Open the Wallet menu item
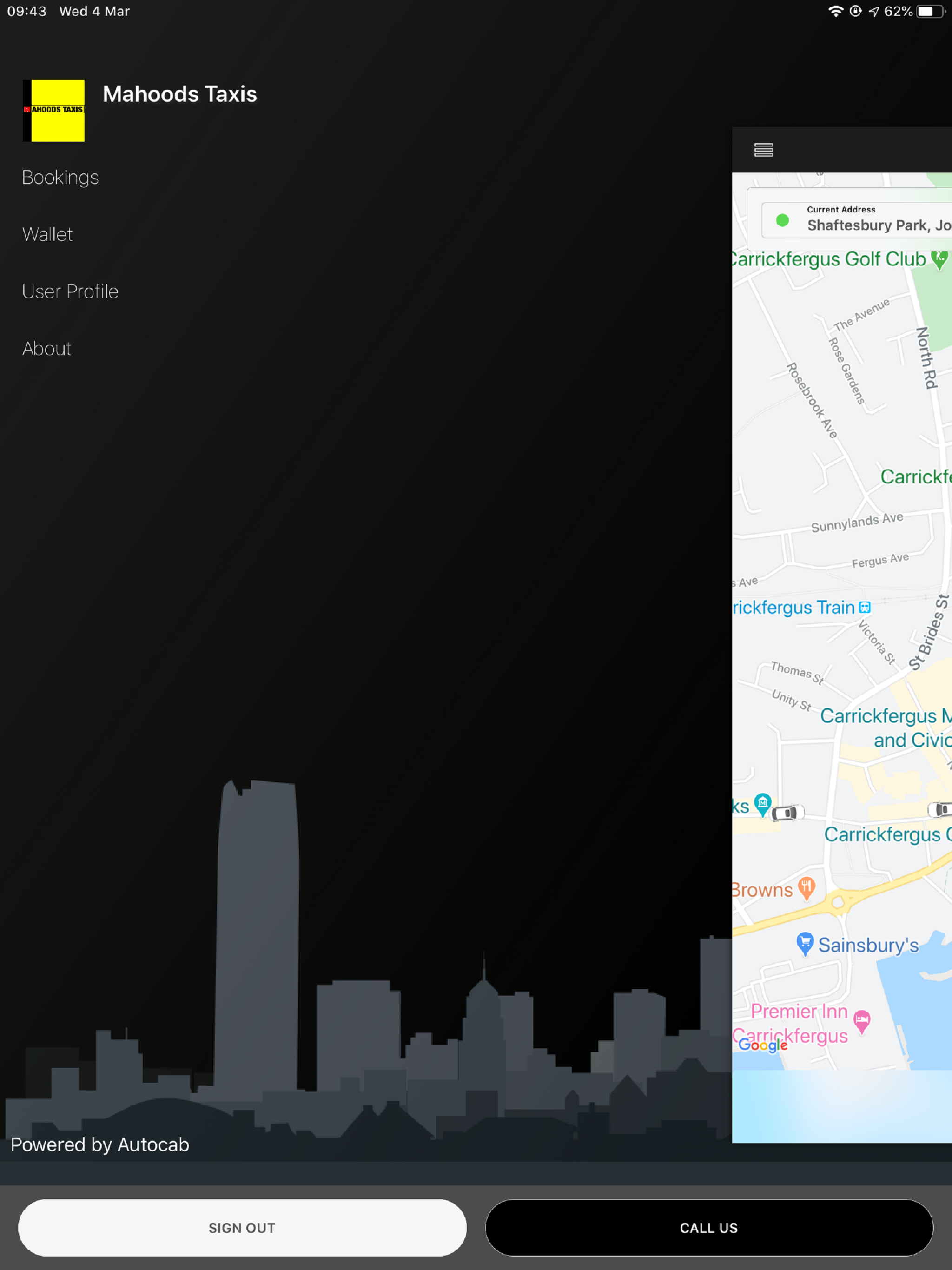This screenshot has width=952, height=1270. click(48, 234)
